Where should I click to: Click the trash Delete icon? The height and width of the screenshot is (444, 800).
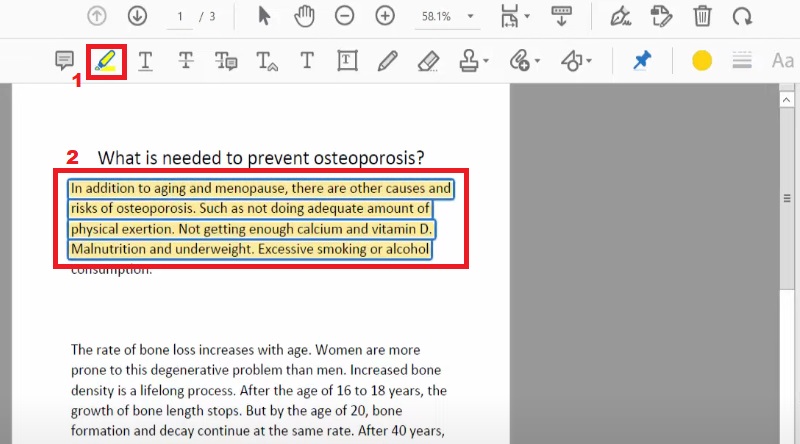pyautogui.click(x=702, y=16)
